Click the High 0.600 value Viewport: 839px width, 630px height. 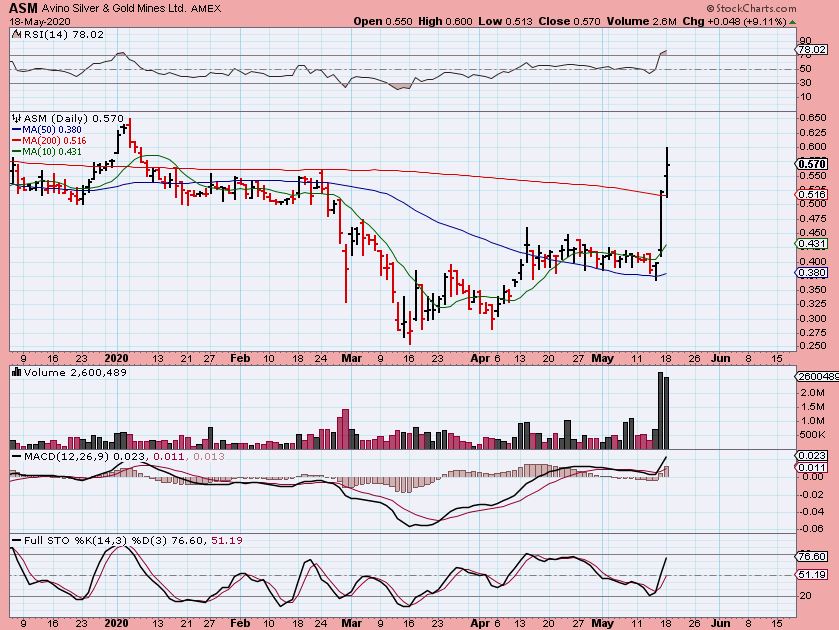(x=445, y=21)
